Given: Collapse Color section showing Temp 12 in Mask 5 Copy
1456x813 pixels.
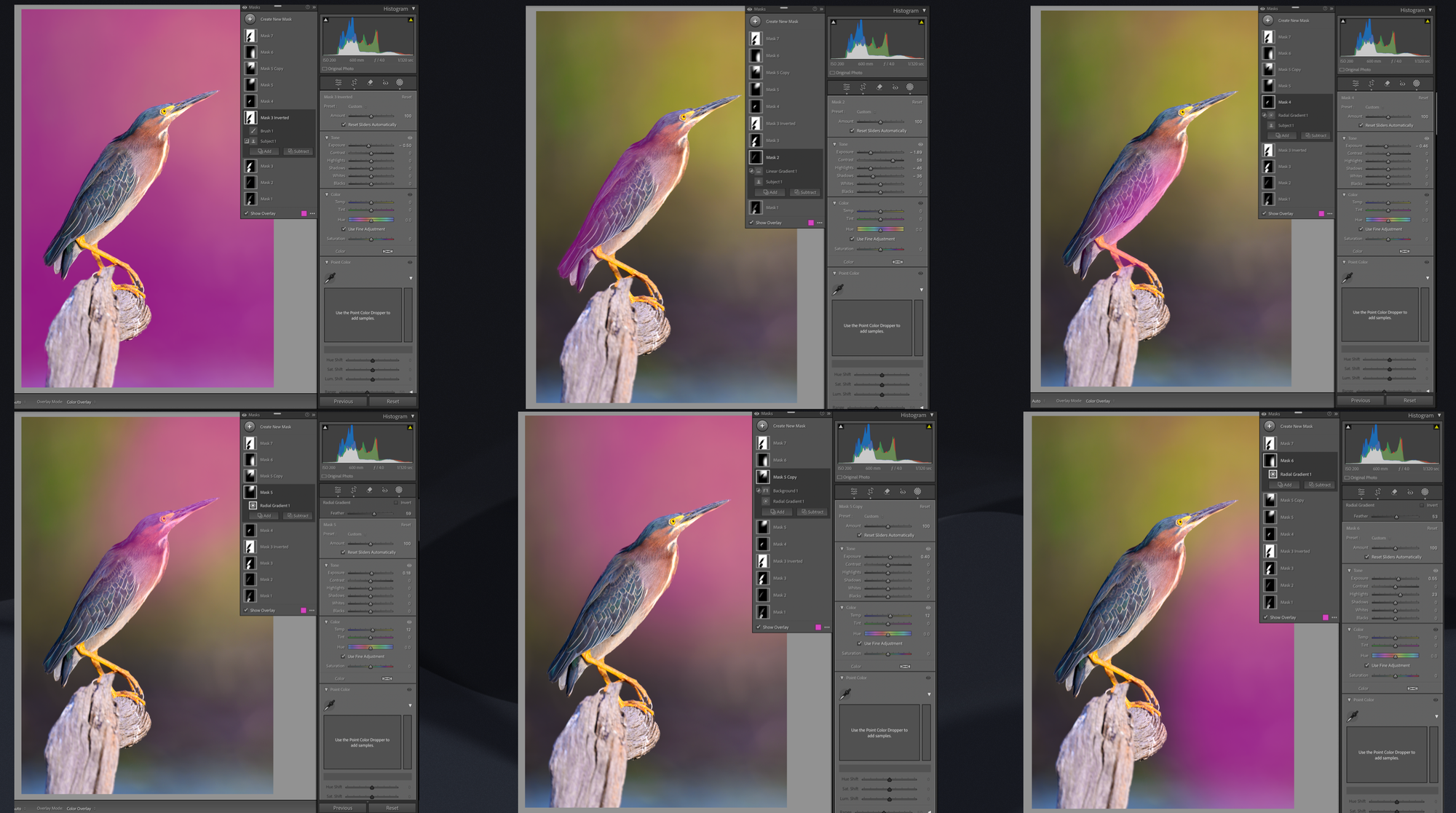Looking at the screenshot, I should click(842, 607).
